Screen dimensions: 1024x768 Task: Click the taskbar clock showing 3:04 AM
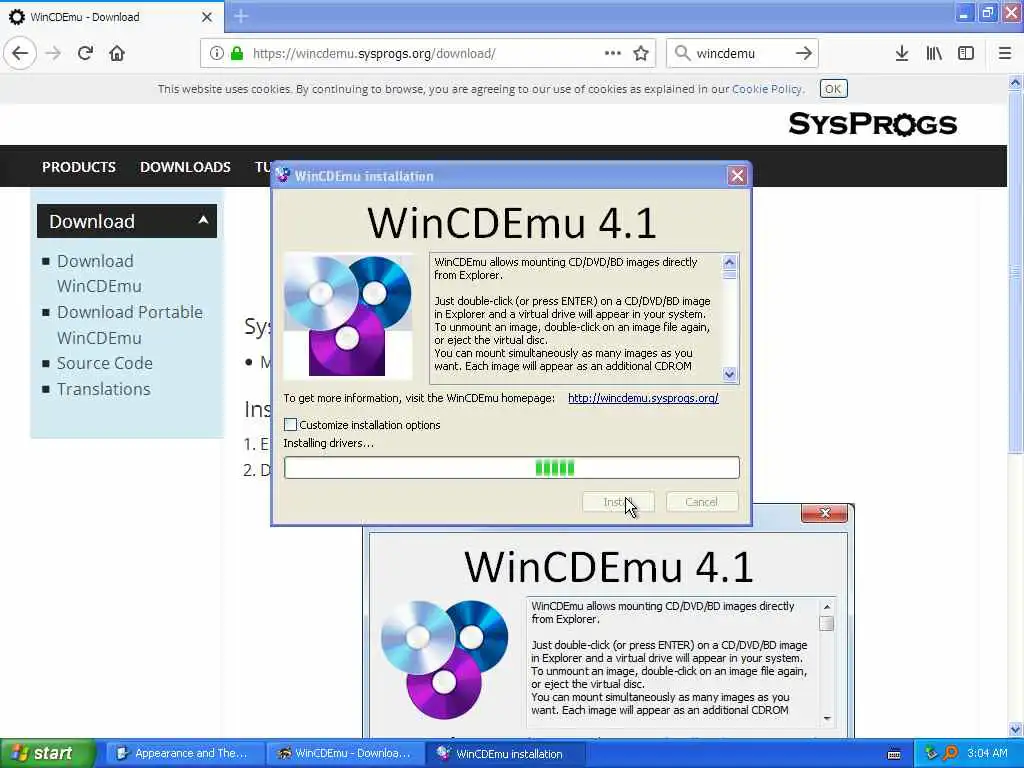click(x=987, y=753)
